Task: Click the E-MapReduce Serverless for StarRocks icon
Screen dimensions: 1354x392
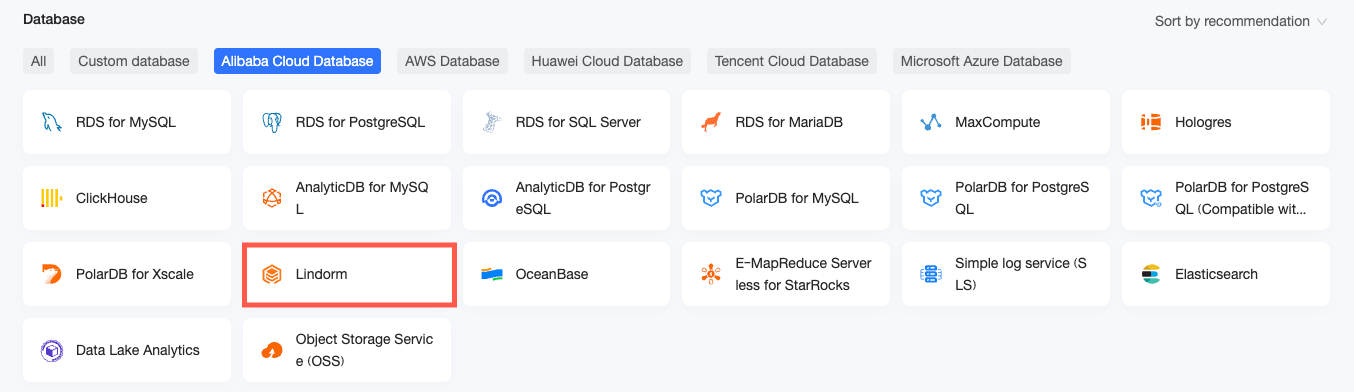Action: pos(711,274)
